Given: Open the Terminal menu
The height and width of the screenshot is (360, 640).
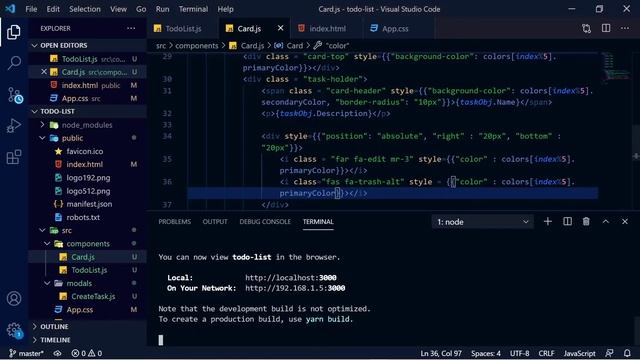Looking at the screenshot, I should [x=193, y=9].
